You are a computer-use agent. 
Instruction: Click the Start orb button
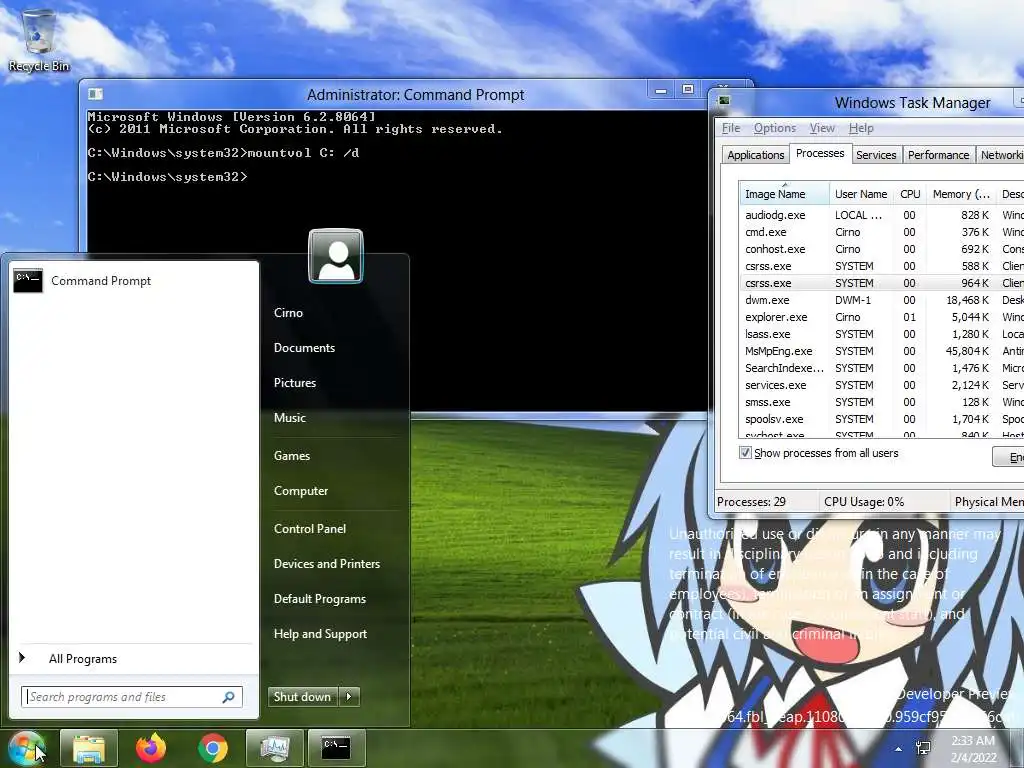point(26,748)
